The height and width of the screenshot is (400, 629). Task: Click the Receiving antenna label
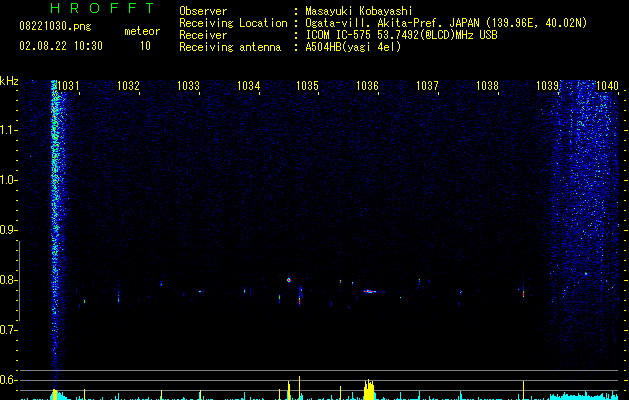pos(230,47)
